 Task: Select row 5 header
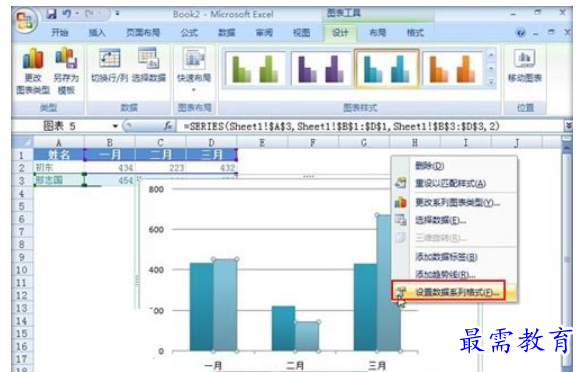[x=22, y=206]
